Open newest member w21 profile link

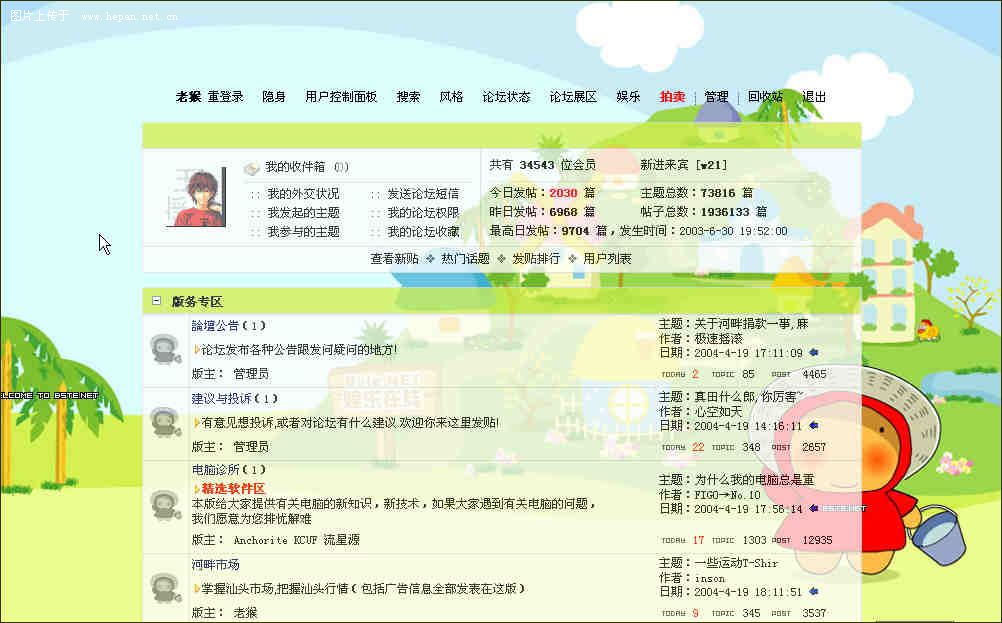tap(711, 165)
